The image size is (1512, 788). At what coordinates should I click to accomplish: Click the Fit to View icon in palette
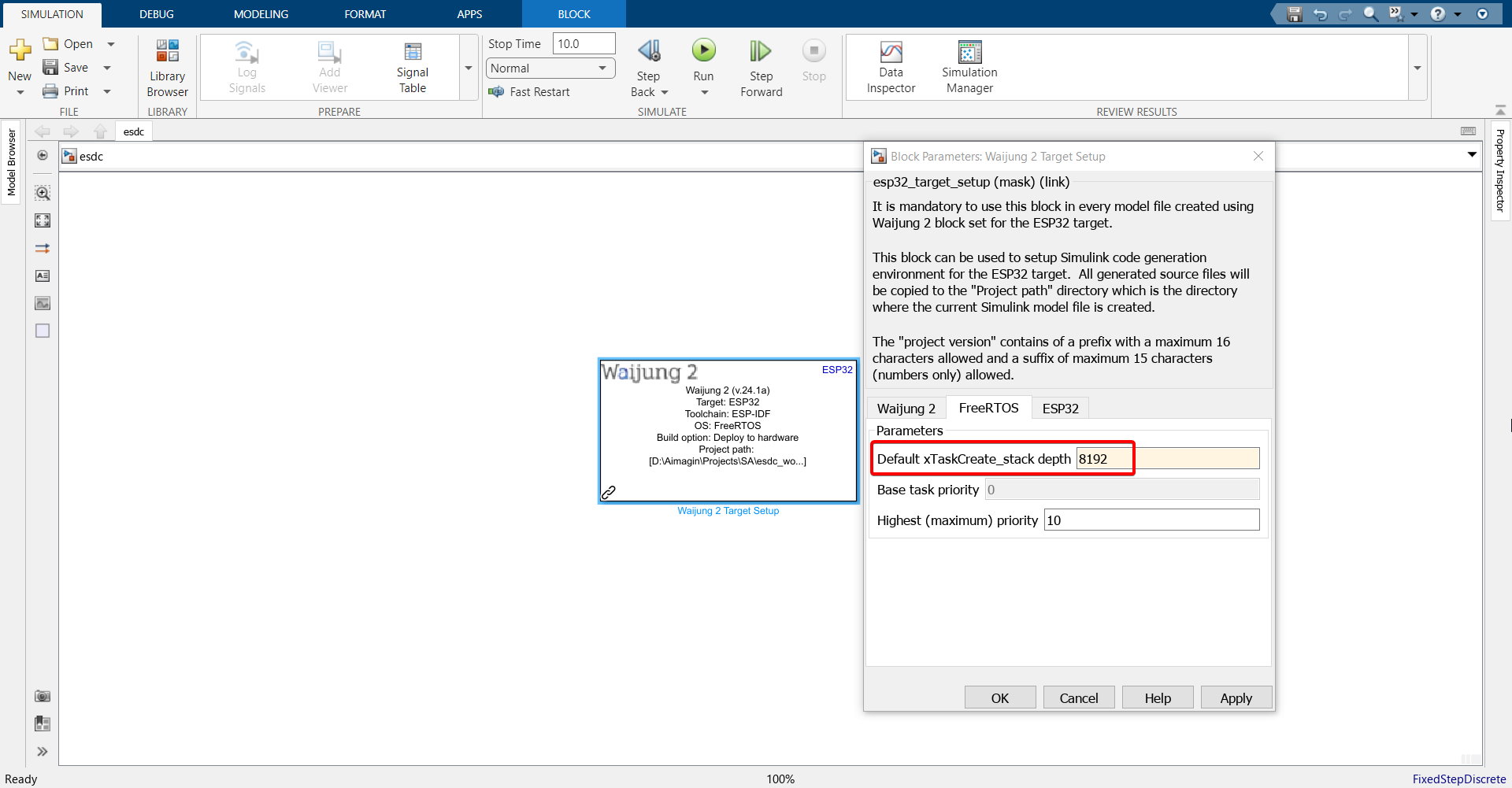[x=43, y=220]
